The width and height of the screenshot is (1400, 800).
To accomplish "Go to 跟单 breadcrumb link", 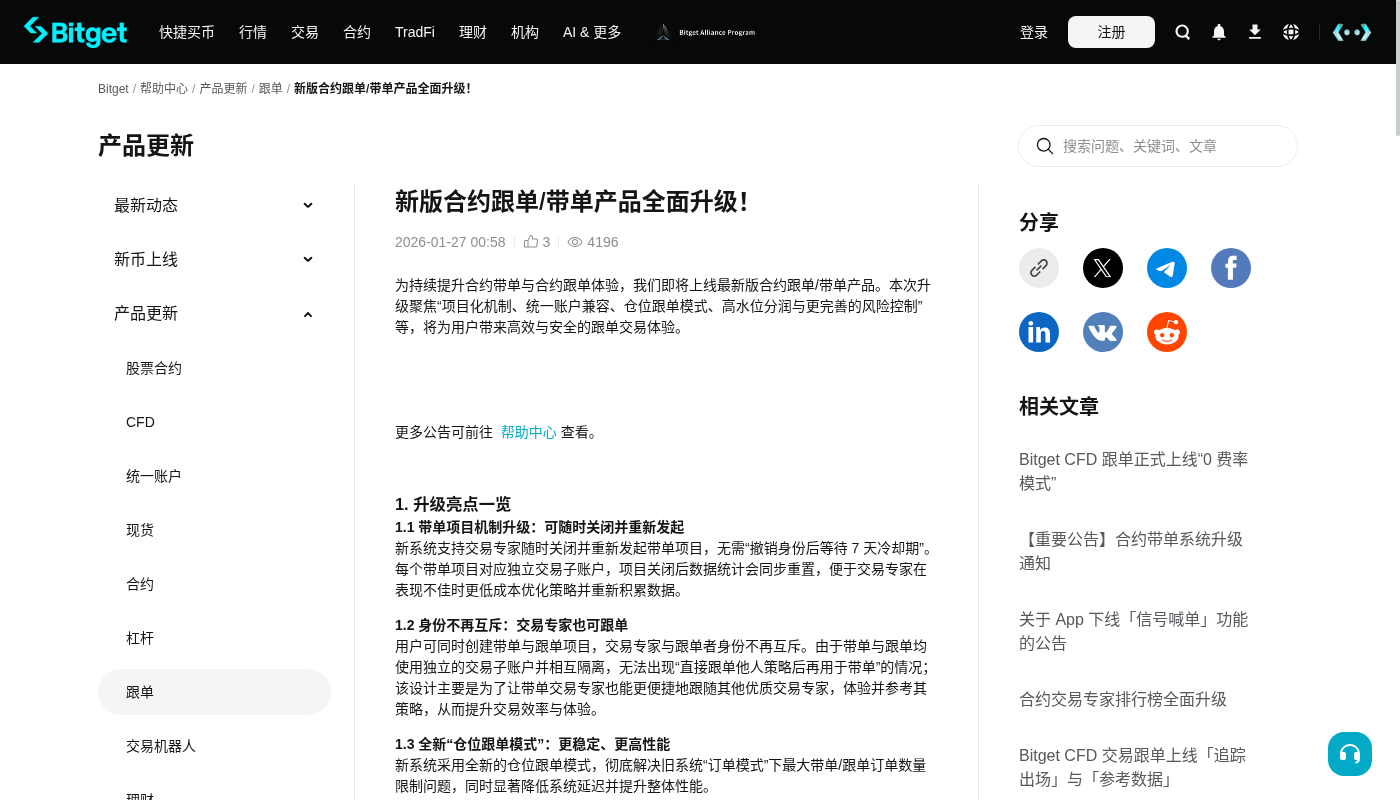I will click(271, 88).
